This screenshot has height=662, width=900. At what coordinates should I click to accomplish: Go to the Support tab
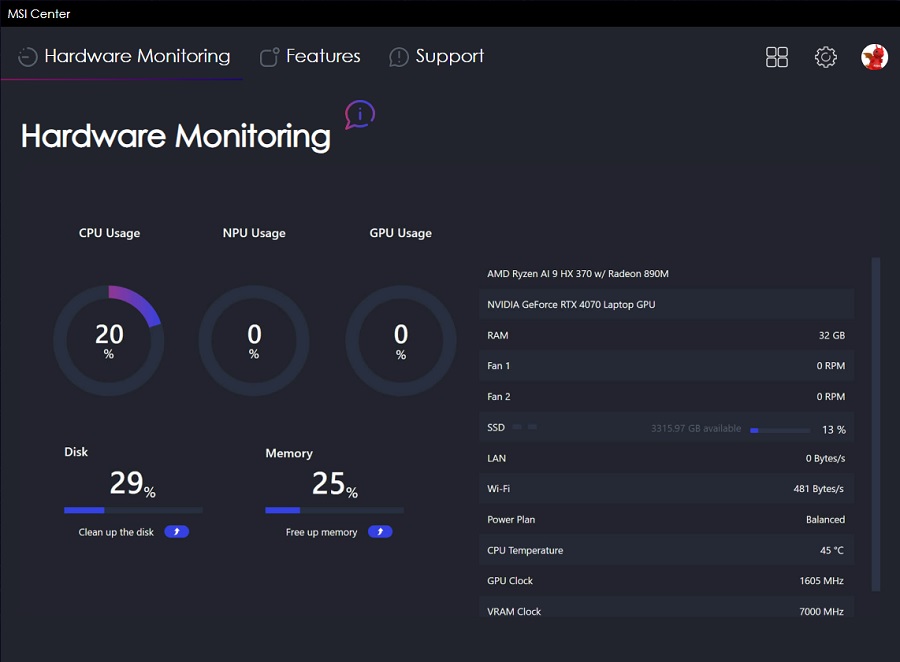click(x=449, y=56)
